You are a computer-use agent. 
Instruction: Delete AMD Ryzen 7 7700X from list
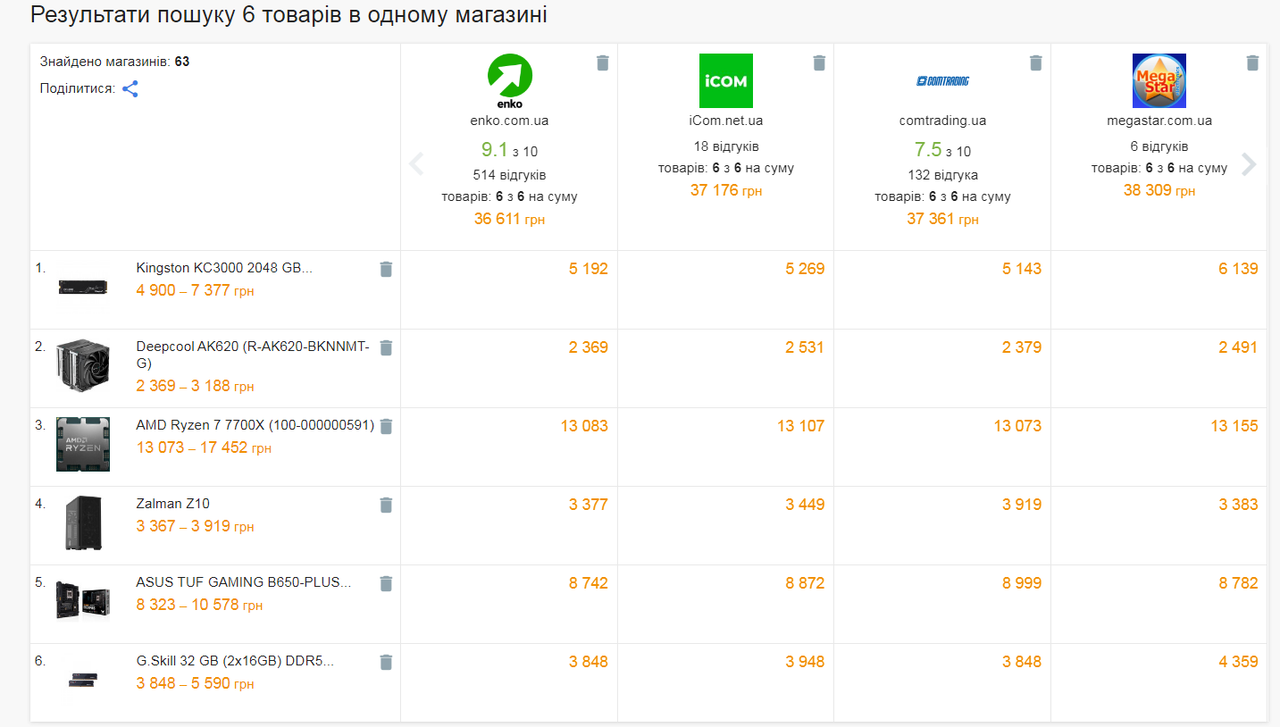pos(386,426)
